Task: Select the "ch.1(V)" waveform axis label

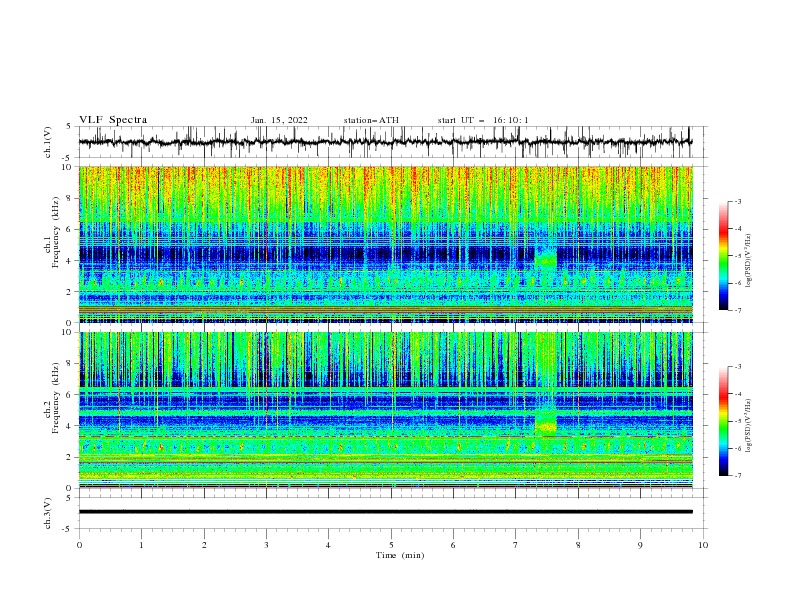Action: tap(48, 142)
